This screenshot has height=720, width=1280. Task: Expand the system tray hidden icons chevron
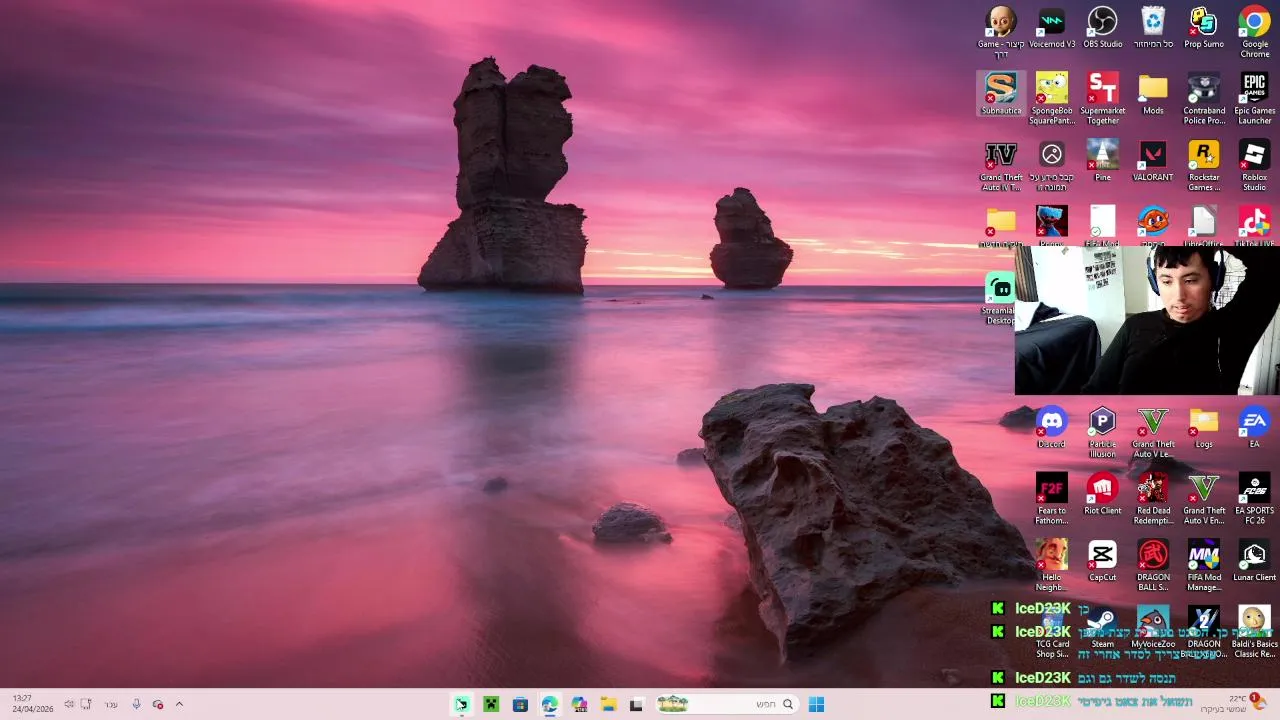point(179,704)
